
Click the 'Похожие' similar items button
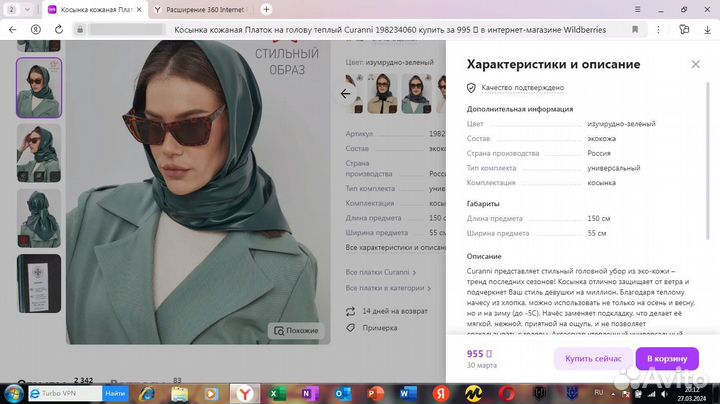(296, 331)
